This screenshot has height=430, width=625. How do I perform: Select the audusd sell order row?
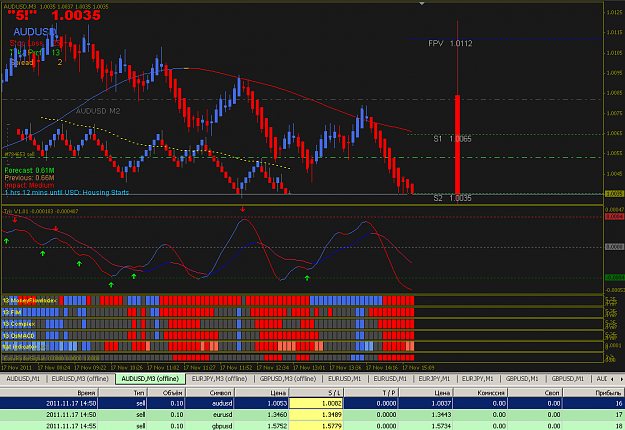(312, 403)
